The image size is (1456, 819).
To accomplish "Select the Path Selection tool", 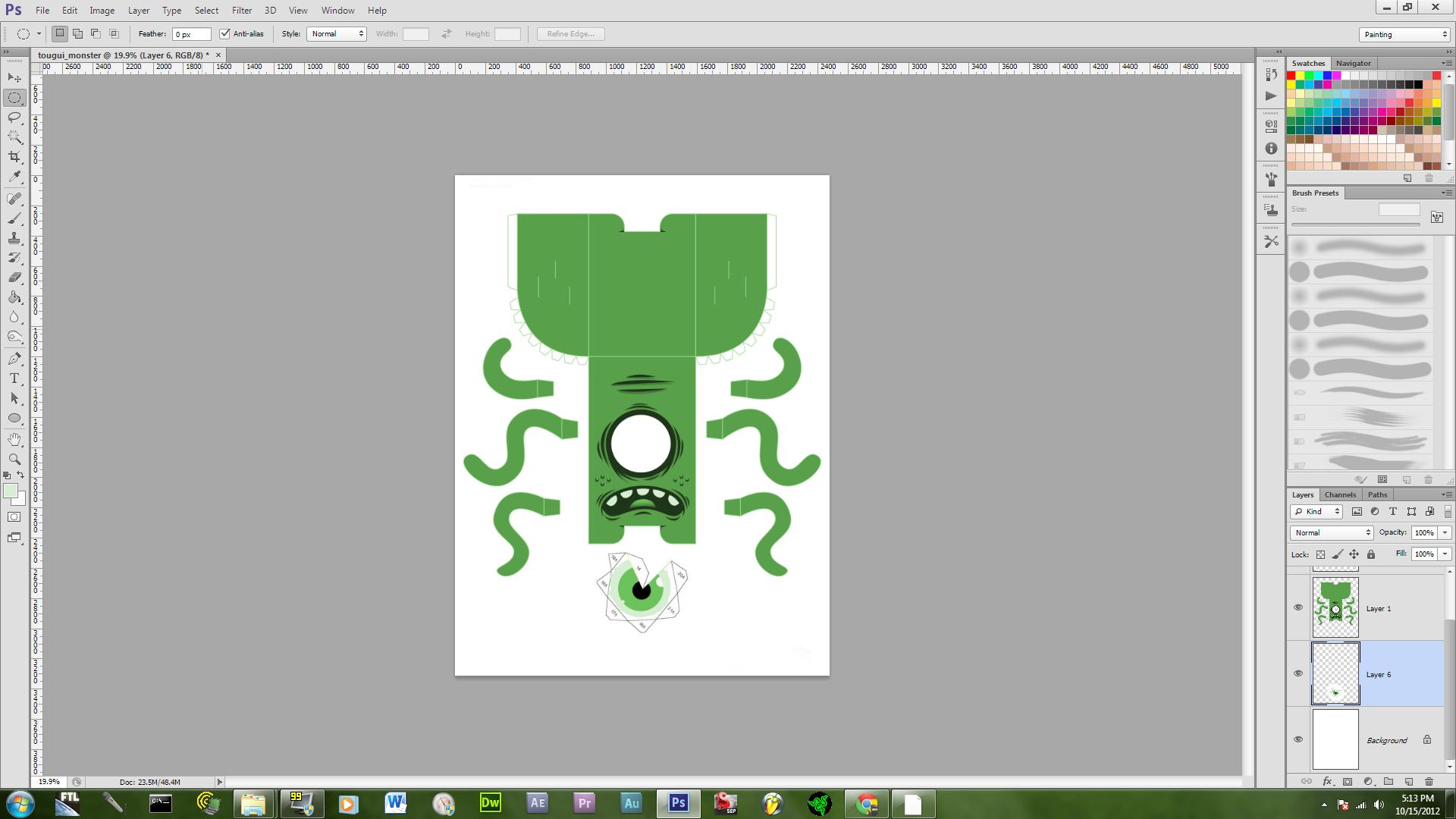I will click(x=14, y=398).
